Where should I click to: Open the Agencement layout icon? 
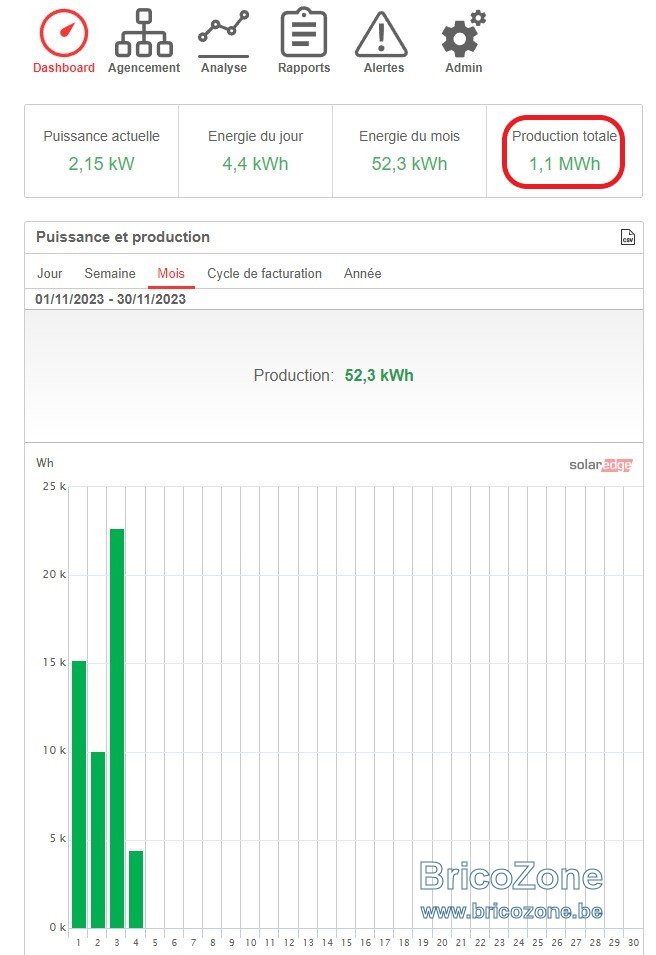click(x=144, y=32)
